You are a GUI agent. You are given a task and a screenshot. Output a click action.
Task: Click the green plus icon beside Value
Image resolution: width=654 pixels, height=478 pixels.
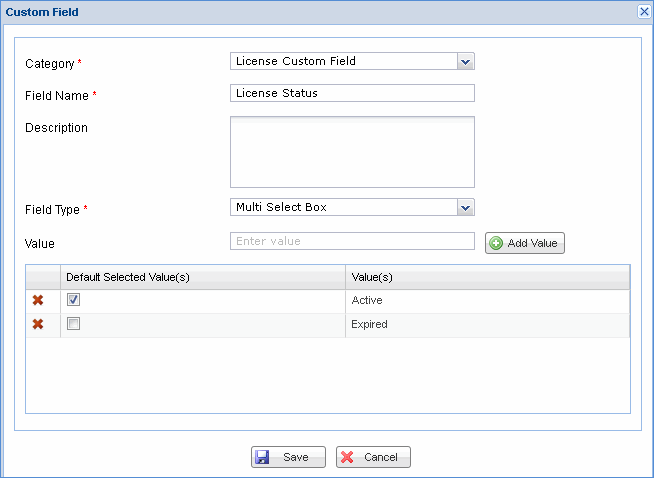click(496, 243)
